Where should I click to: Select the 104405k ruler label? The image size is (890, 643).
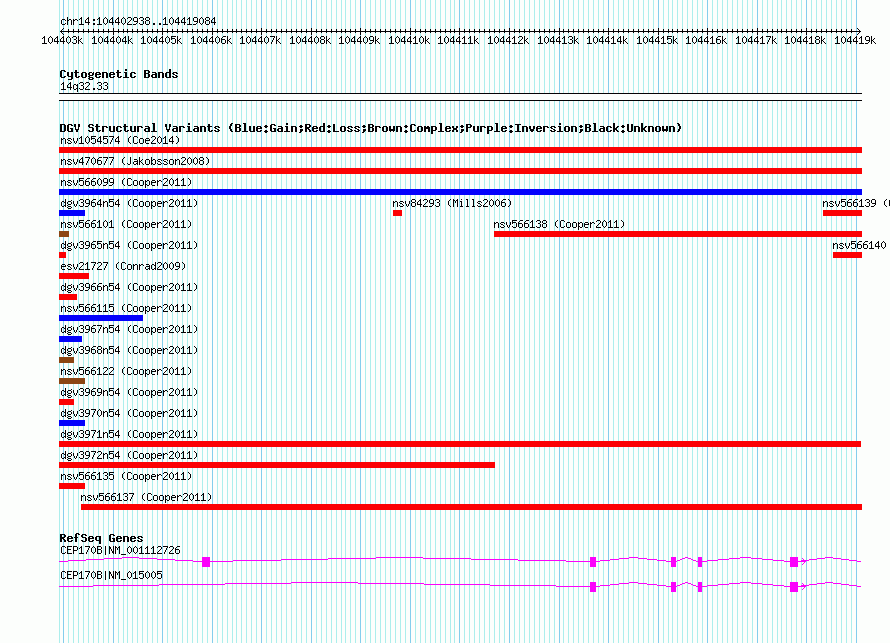161,40
